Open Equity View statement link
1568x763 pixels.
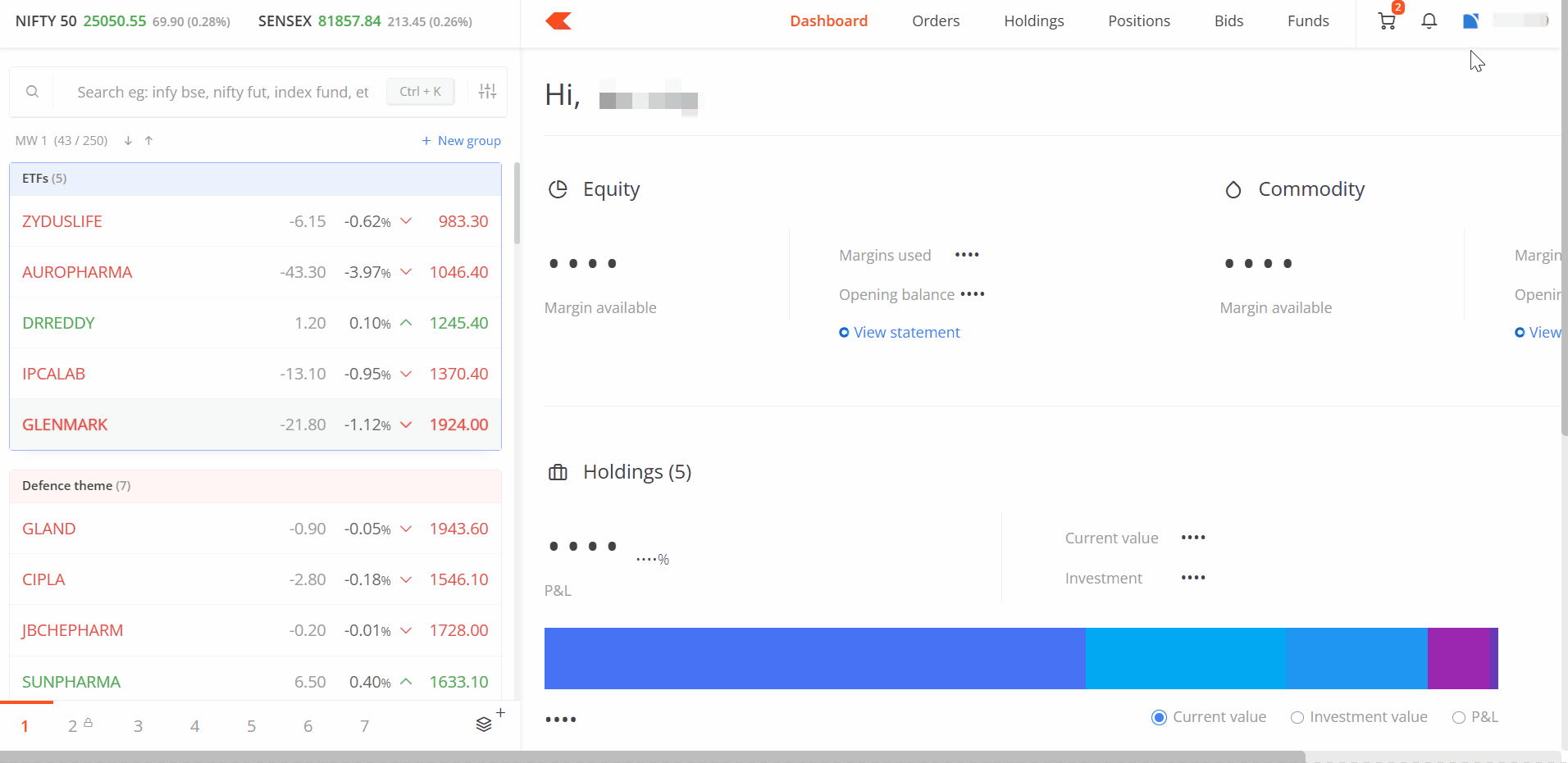[906, 333]
